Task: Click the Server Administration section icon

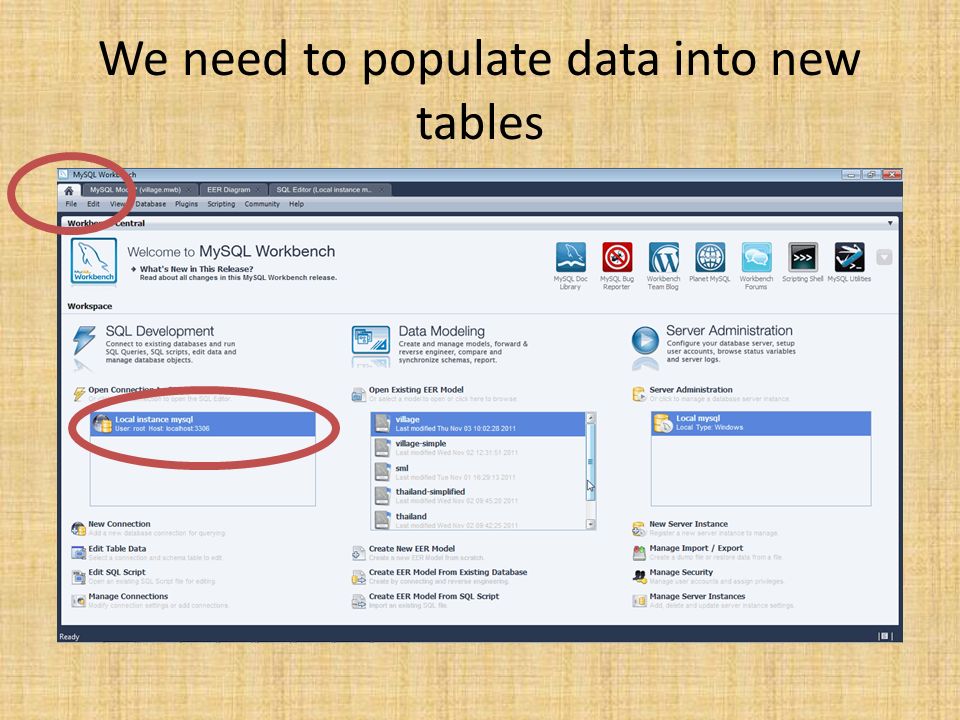Action: coord(639,394)
